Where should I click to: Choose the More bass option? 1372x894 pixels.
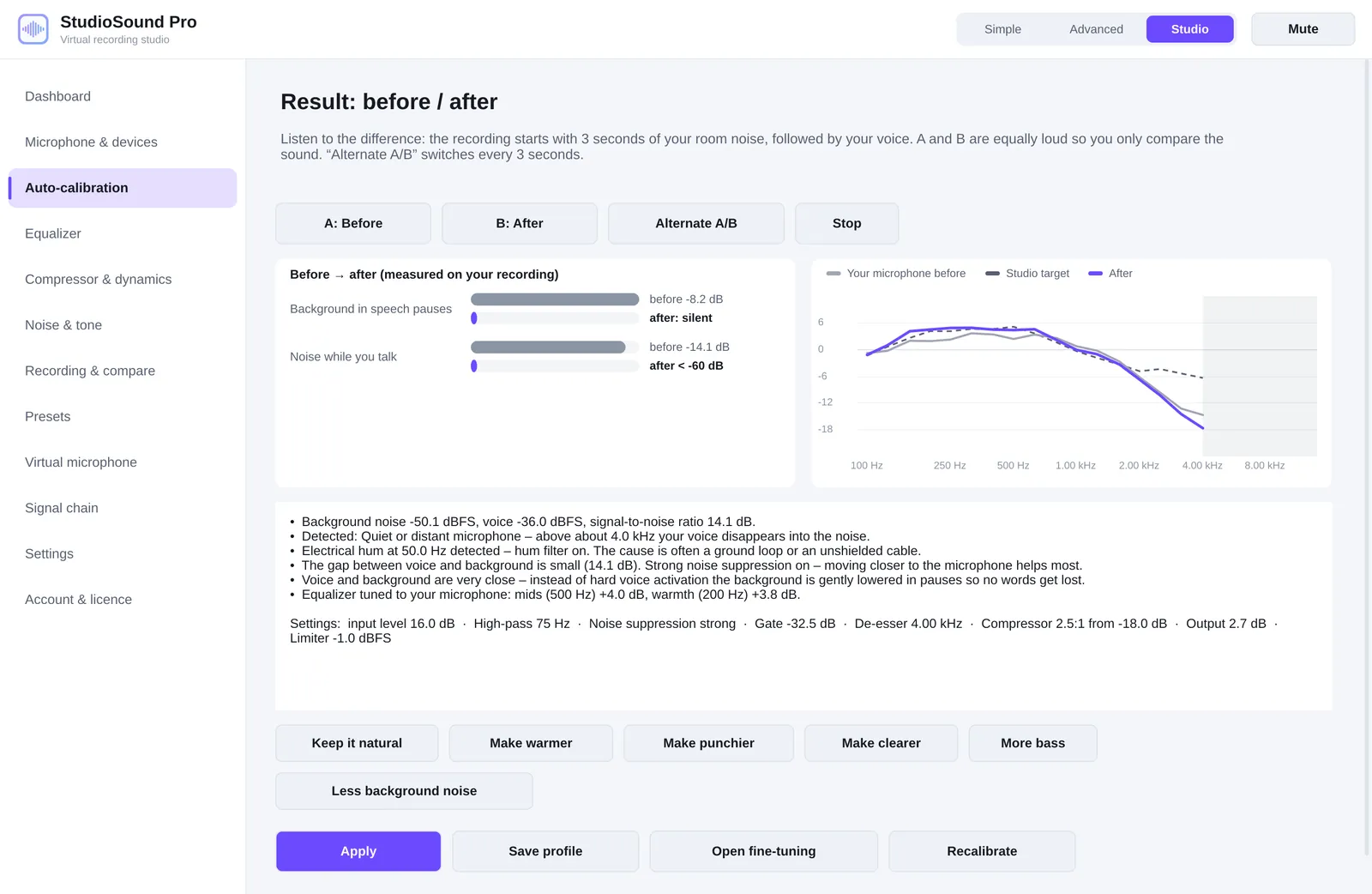coord(1033,743)
